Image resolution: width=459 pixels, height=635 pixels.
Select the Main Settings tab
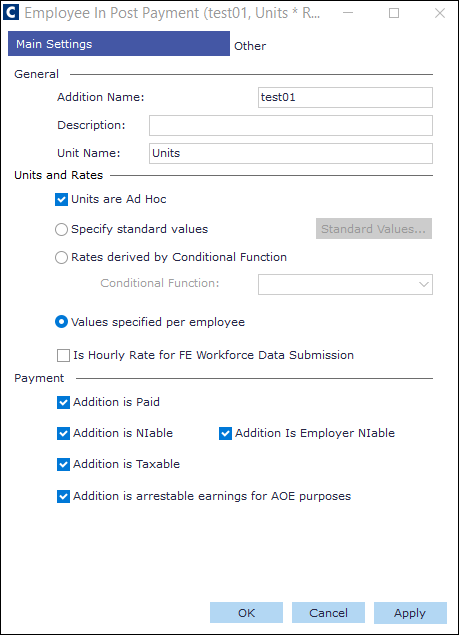click(x=119, y=44)
